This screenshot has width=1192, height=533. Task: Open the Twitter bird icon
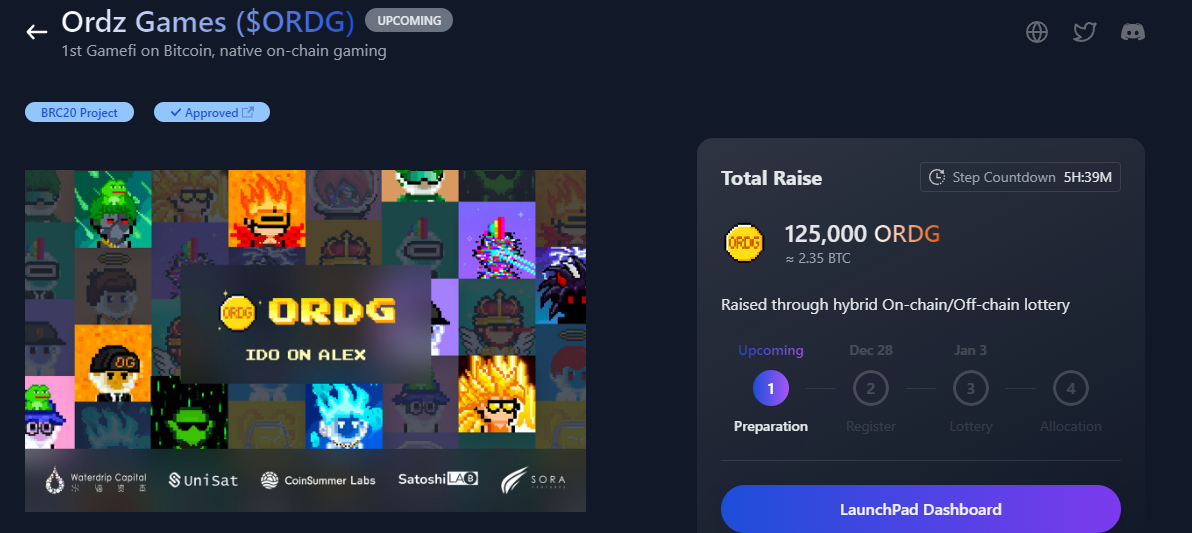click(x=1085, y=32)
